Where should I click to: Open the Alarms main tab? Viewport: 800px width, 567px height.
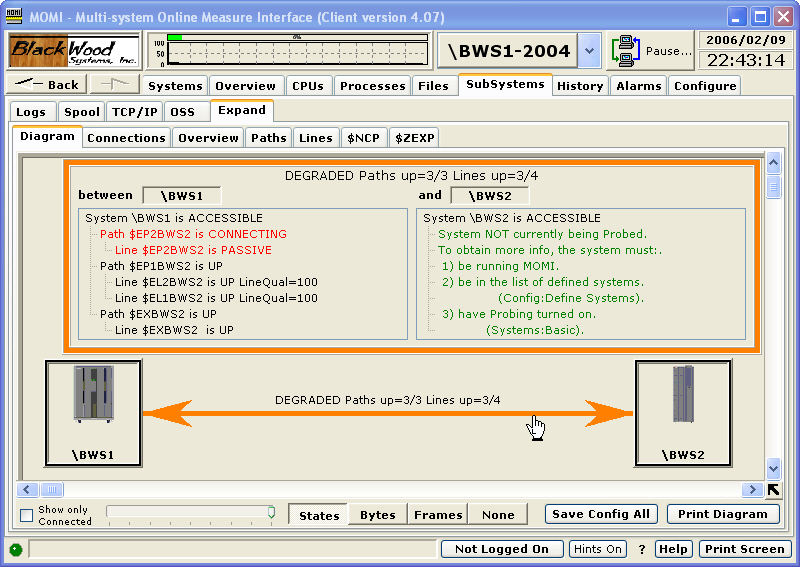click(638, 86)
